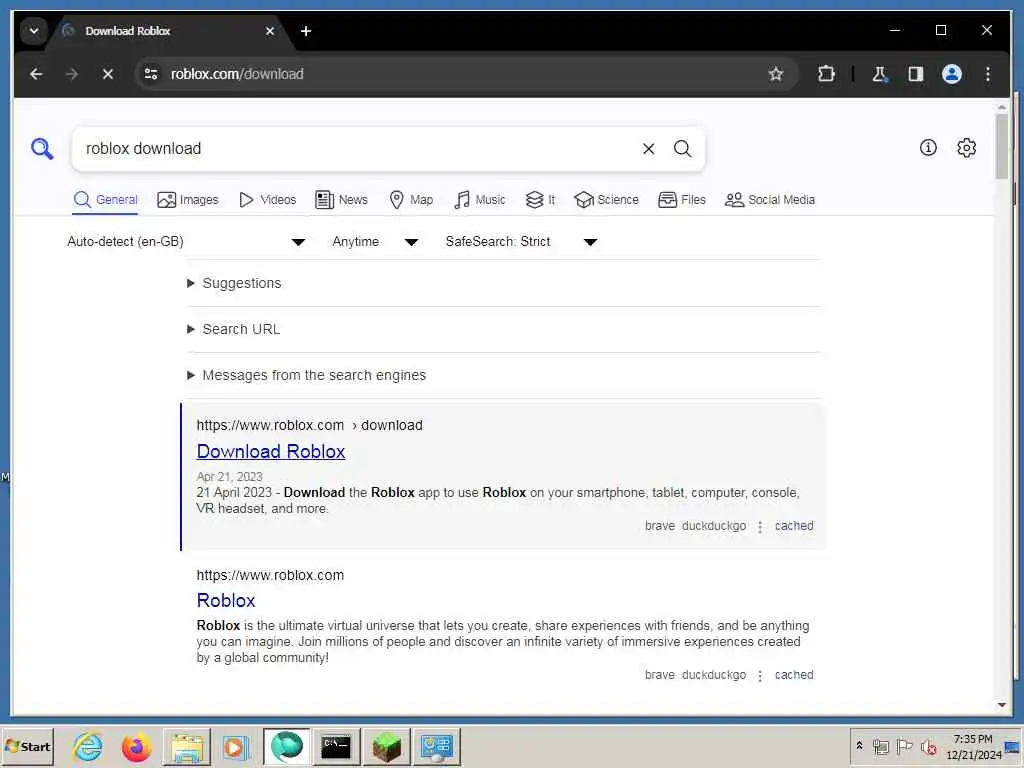Open the preferences gear icon
Screen dimensions: 1024x768
point(967,148)
